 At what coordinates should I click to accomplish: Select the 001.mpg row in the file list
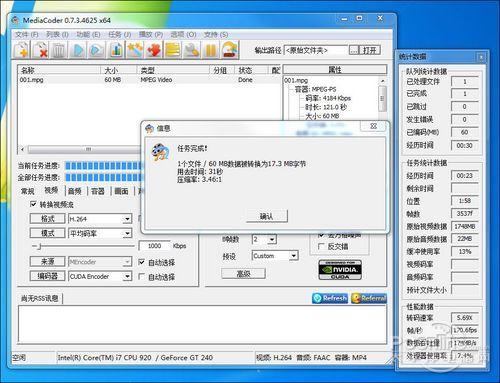(x=150, y=80)
